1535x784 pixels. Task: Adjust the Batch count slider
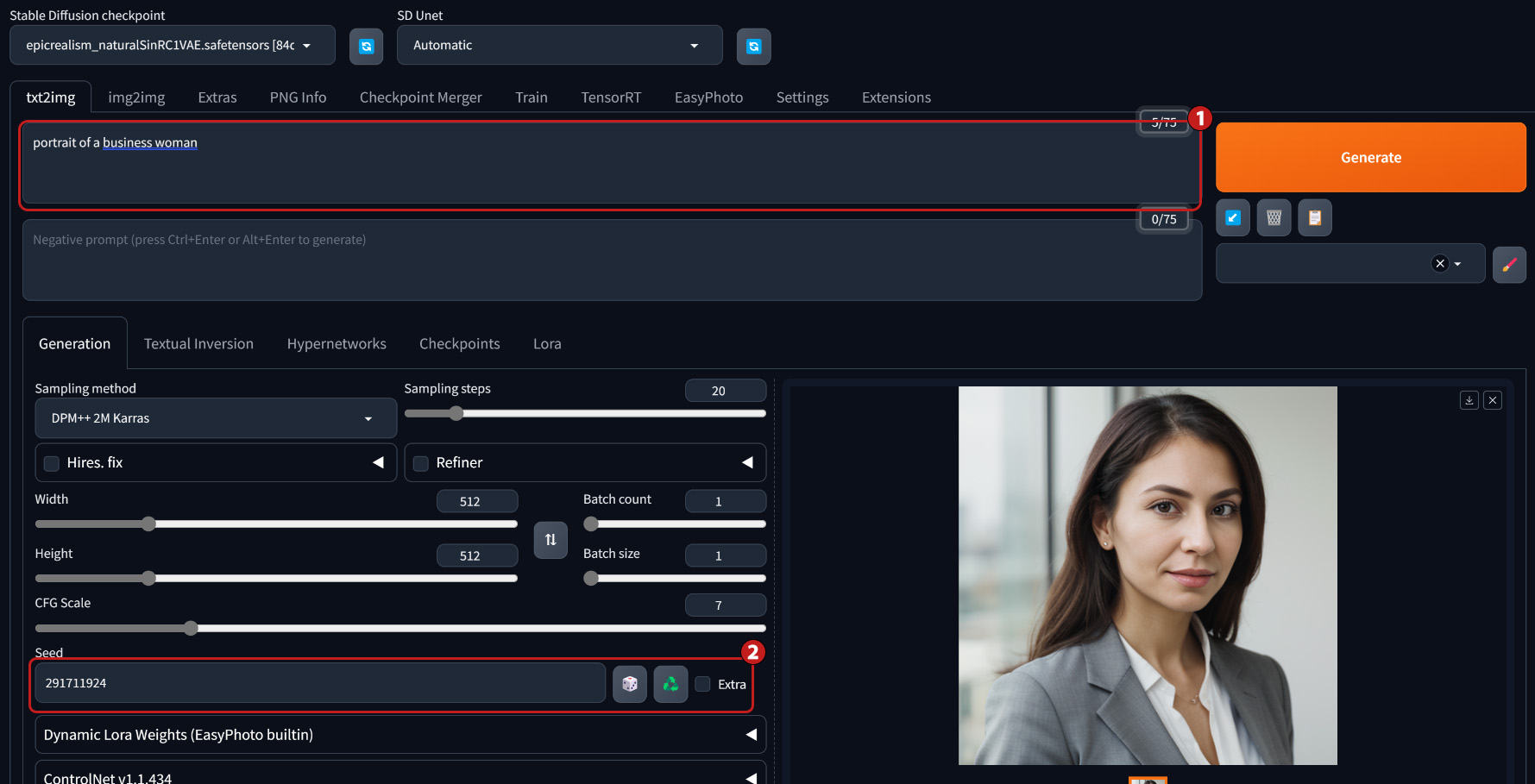(x=675, y=524)
